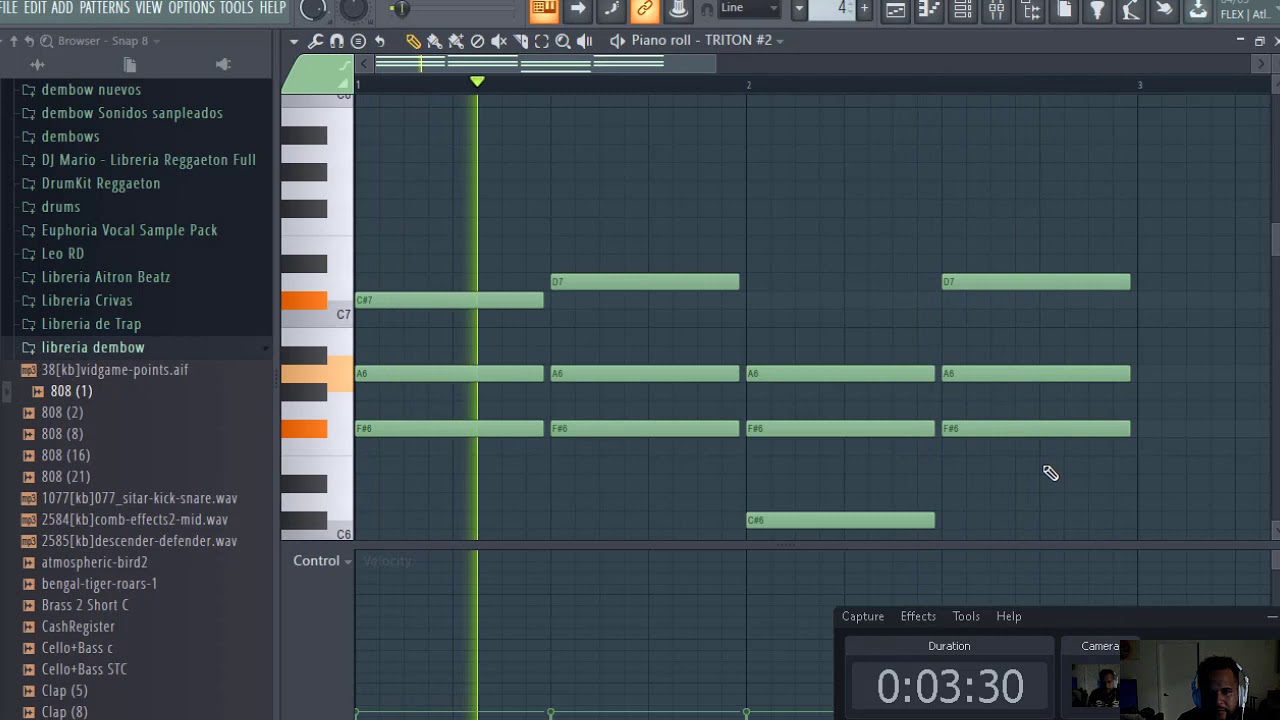This screenshot has height=720, width=1280.
Task: Open the Line snap dropdown
Action: [x=749, y=8]
